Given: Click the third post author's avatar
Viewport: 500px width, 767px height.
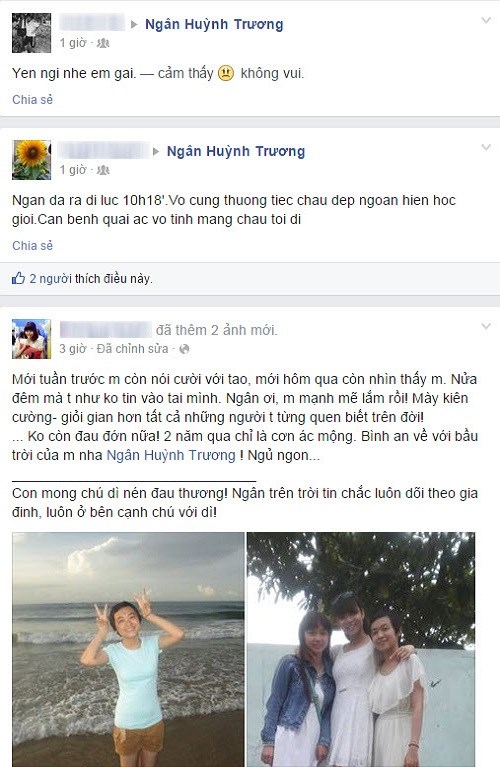Looking at the screenshot, I should pyautogui.click(x=31, y=339).
